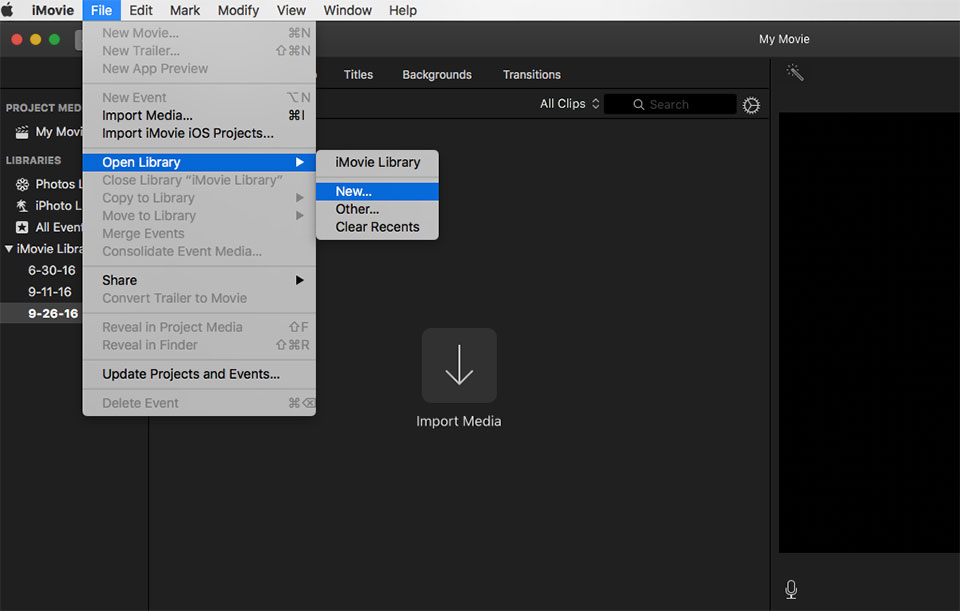Click the yellow minimize window button

(36, 40)
